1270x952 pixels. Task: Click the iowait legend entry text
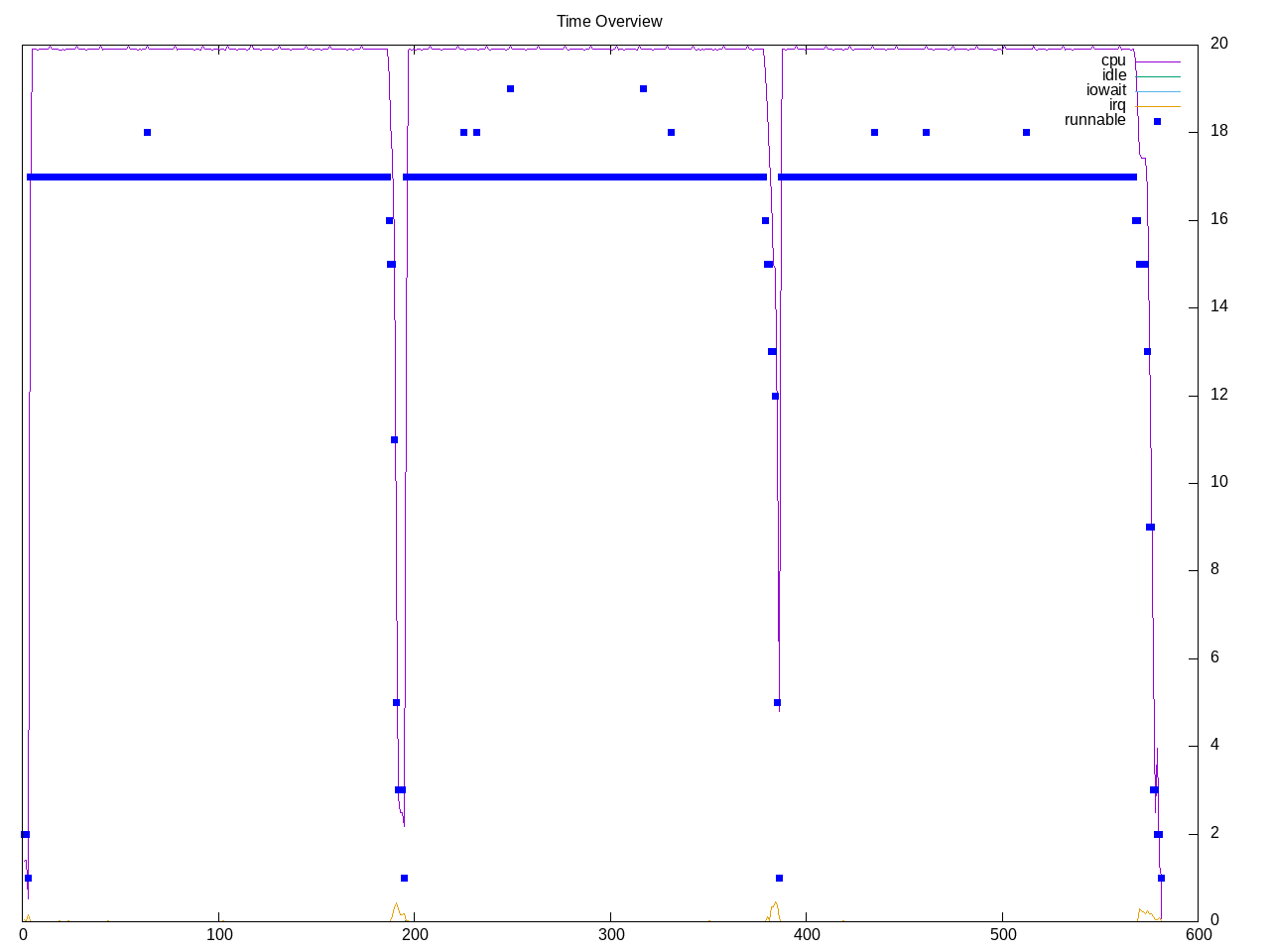(x=1106, y=90)
